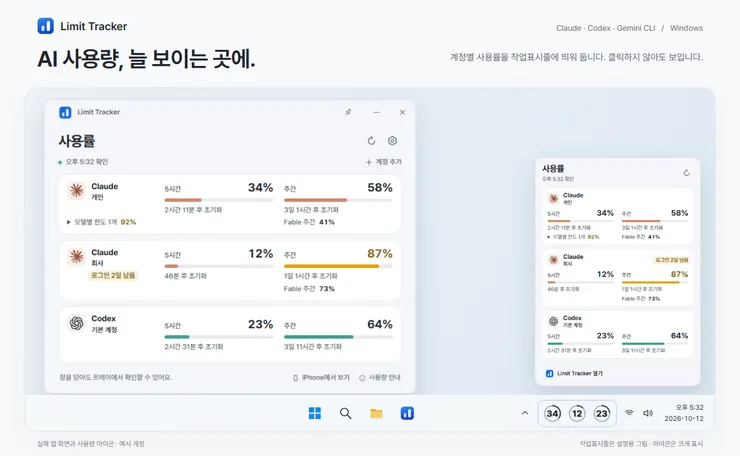Click the 34 usage circle in the tray
The image size is (740, 456).
tap(553, 414)
